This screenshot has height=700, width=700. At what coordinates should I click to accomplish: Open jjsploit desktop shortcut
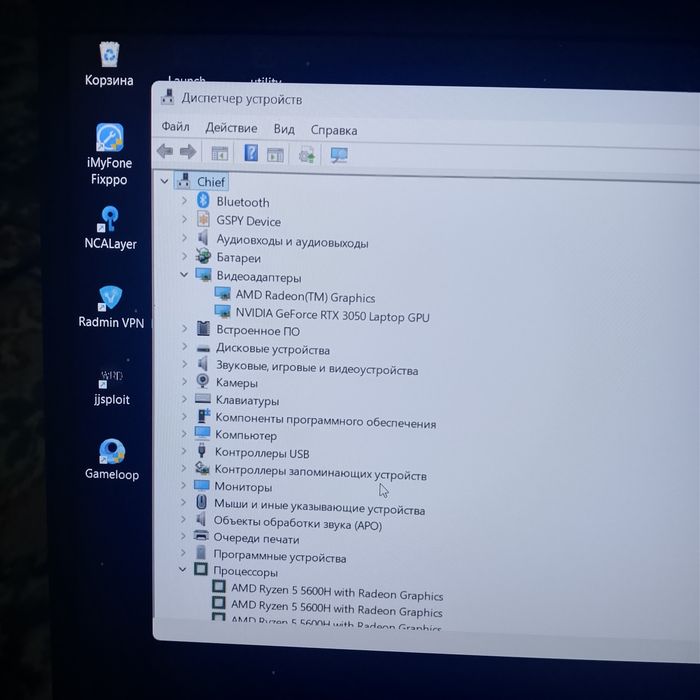111,387
